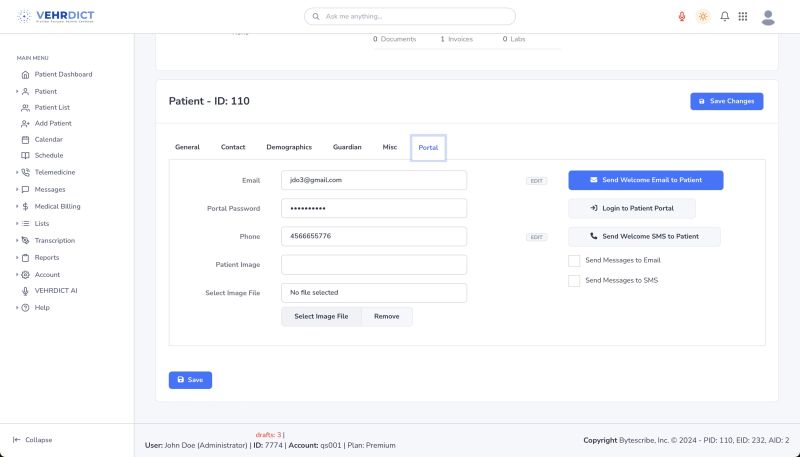Viewport: 800px width, 457px height.
Task: Toggle the sun theme icon
Action: click(x=703, y=16)
